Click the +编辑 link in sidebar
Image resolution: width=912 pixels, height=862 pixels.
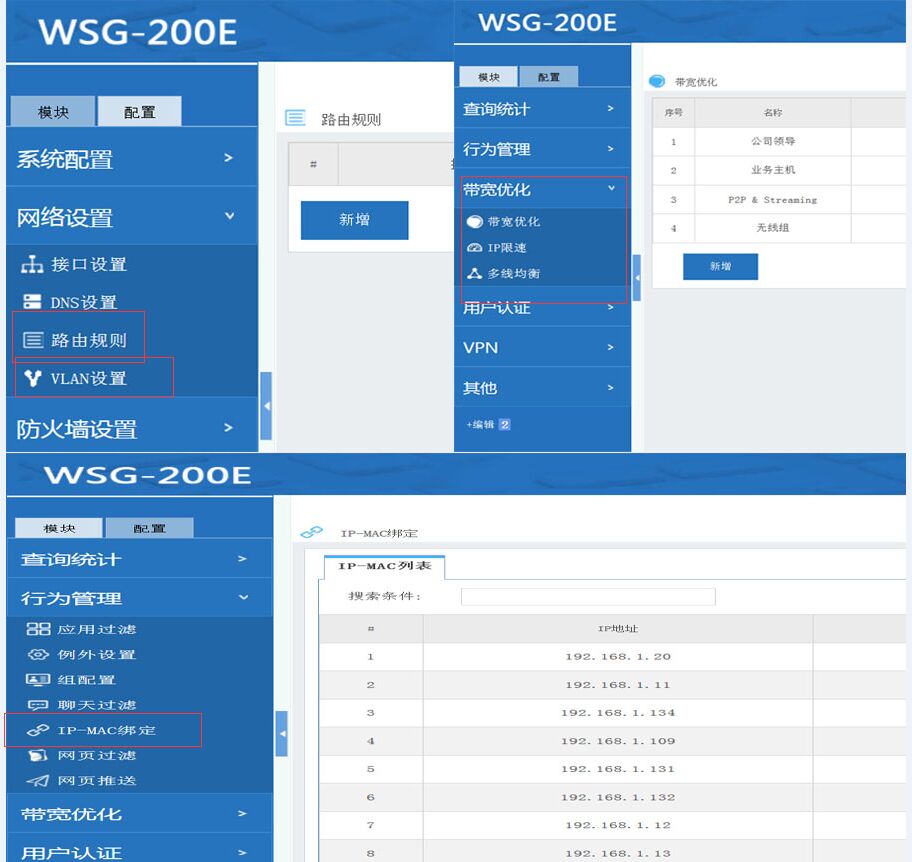click(481, 425)
